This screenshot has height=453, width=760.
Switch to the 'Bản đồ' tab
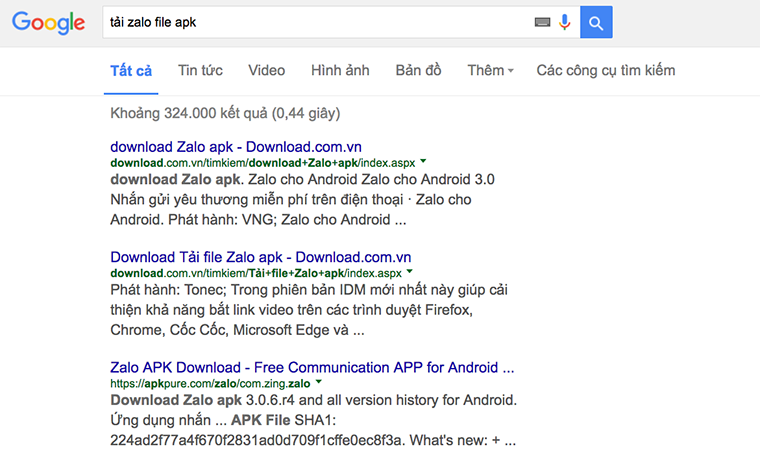[418, 70]
